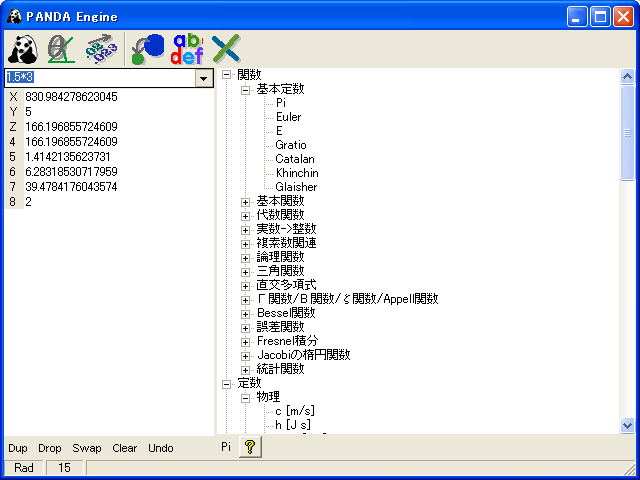Open the expression history dropdown arrow
The image size is (640, 480).
tap(204, 78)
